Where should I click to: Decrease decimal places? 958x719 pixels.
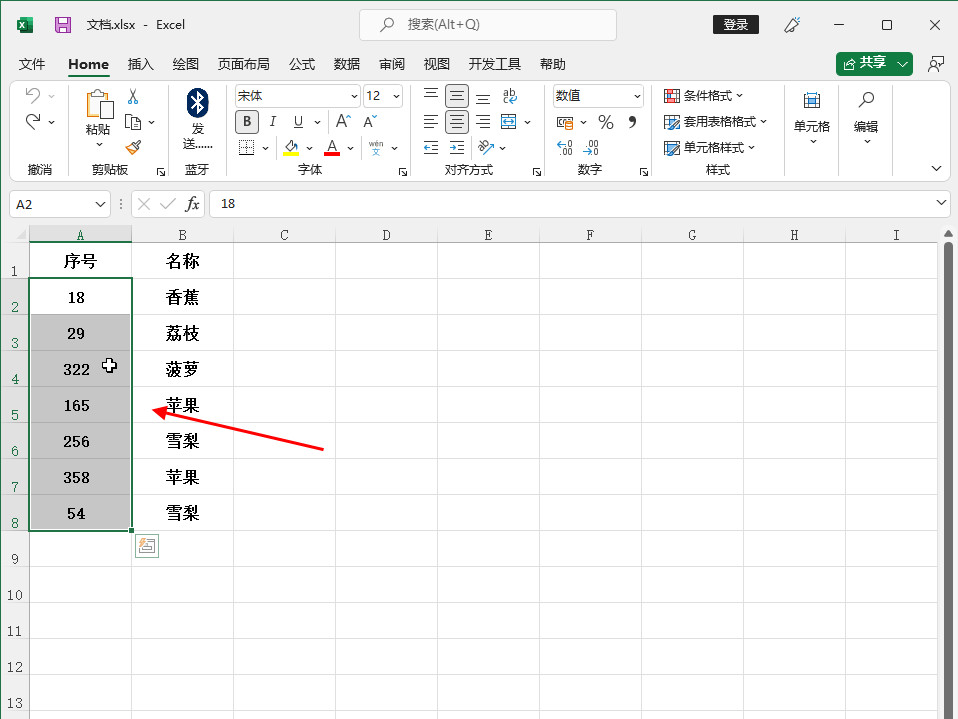pyautogui.click(x=591, y=147)
